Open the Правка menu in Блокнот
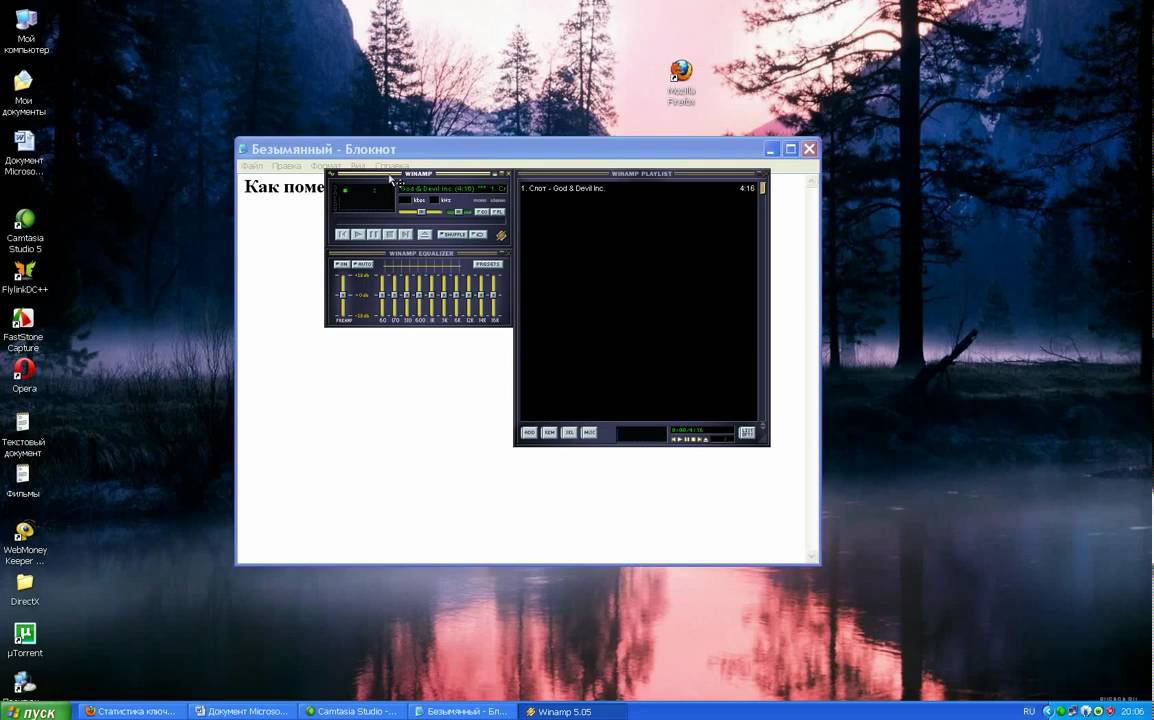The height and width of the screenshot is (720, 1154). (x=286, y=166)
